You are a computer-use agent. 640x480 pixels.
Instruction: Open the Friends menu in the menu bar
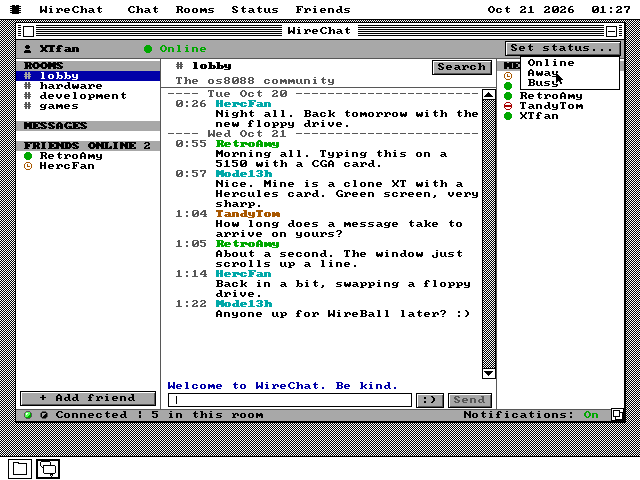tap(323, 9)
